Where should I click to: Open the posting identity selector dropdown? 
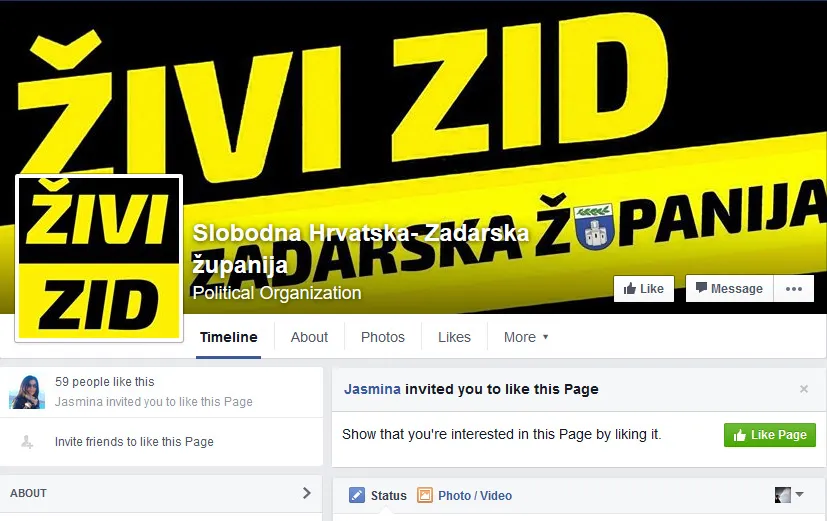point(789,495)
